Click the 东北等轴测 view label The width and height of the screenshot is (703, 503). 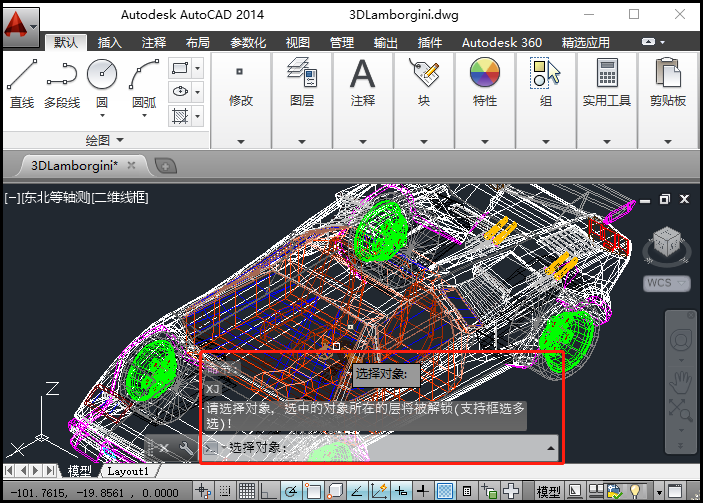56,198
